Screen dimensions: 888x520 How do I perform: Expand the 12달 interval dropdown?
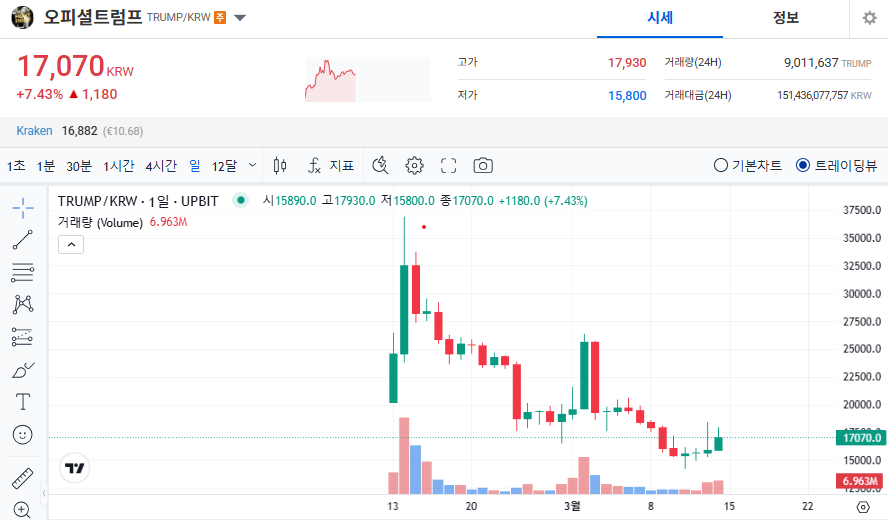(253, 165)
